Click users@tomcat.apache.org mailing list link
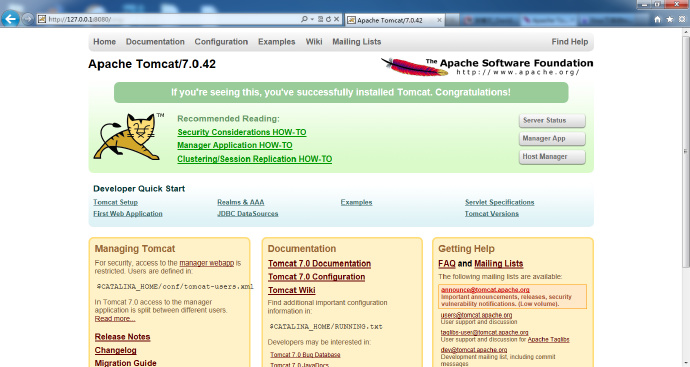Image resolution: width=690 pixels, height=367 pixels. 476,315
